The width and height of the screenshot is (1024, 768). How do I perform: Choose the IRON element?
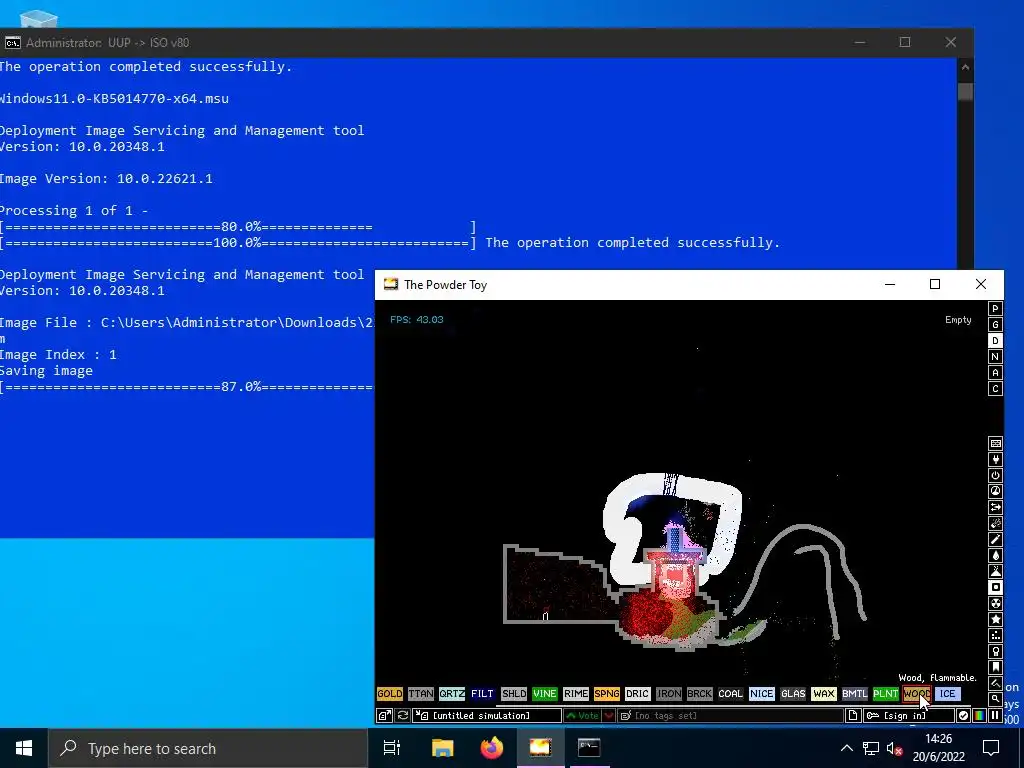(669, 694)
